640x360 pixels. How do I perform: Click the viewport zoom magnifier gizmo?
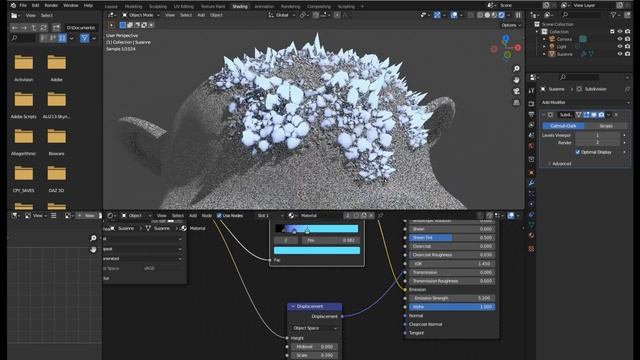[x=516, y=69]
